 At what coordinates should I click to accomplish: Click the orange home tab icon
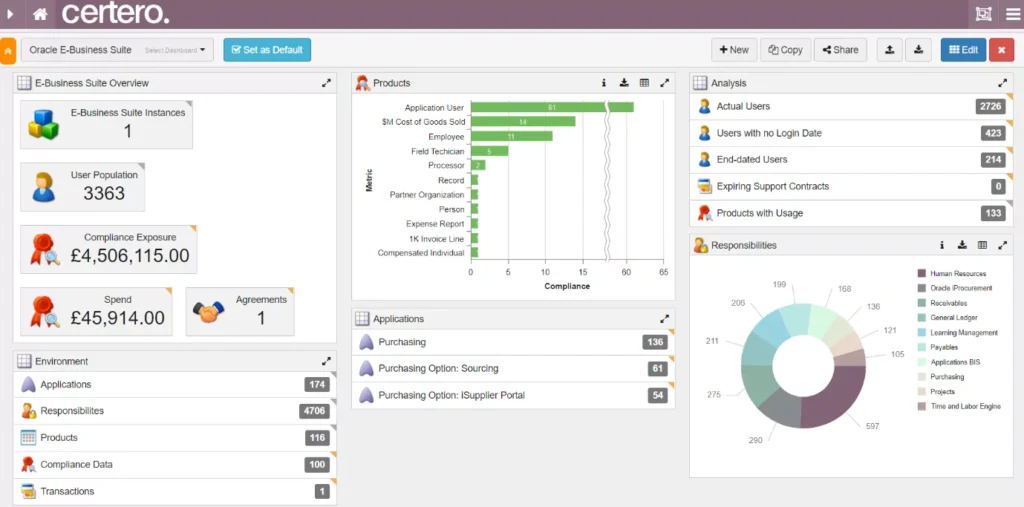pos(8,50)
